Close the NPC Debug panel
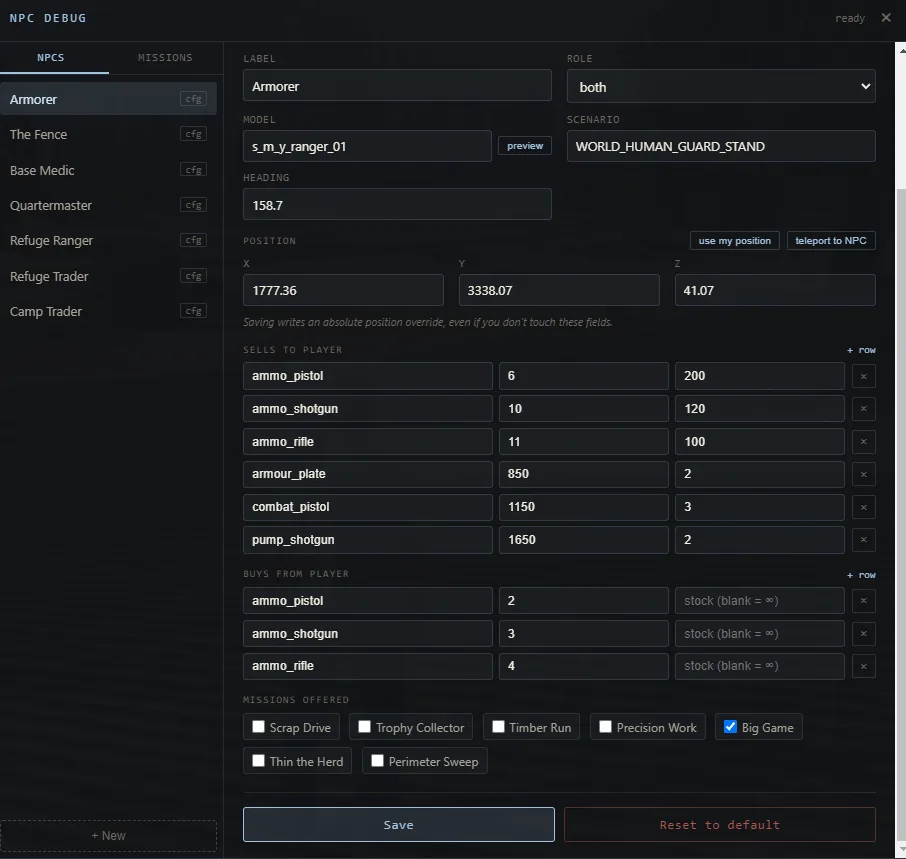Image resolution: width=906 pixels, height=859 pixels. click(886, 18)
